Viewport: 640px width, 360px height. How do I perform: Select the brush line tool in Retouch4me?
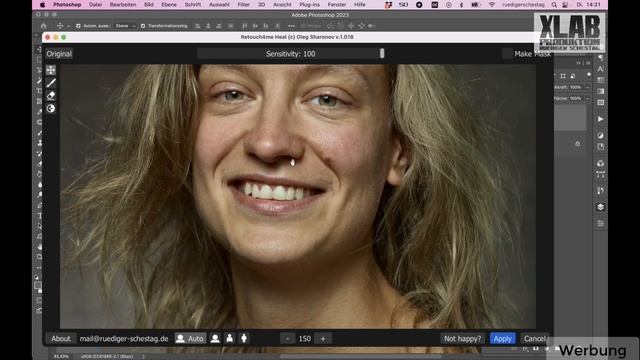click(x=51, y=83)
